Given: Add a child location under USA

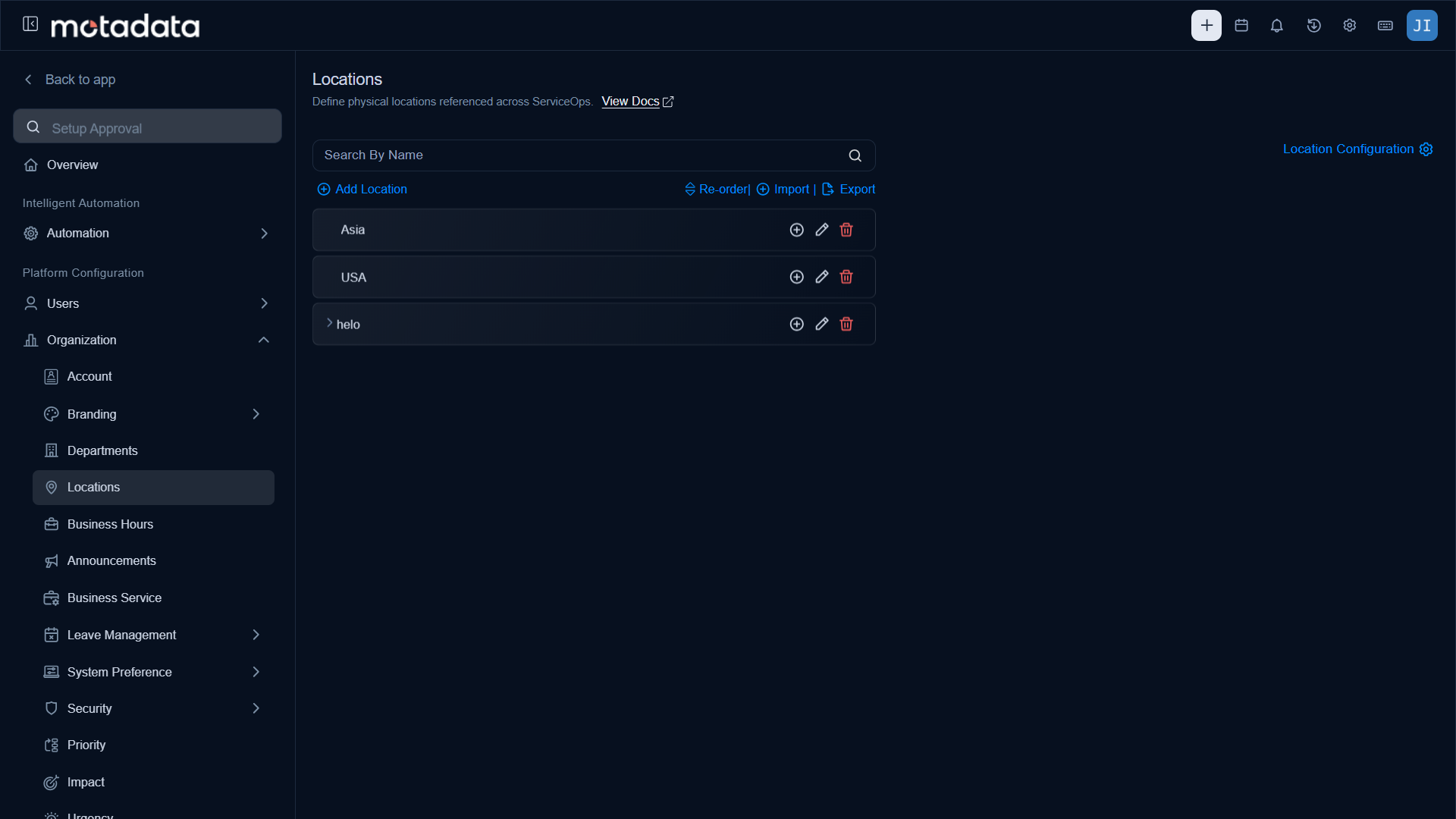Looking at the screenshot, I should pyautogui.click(x=796, y=277).
